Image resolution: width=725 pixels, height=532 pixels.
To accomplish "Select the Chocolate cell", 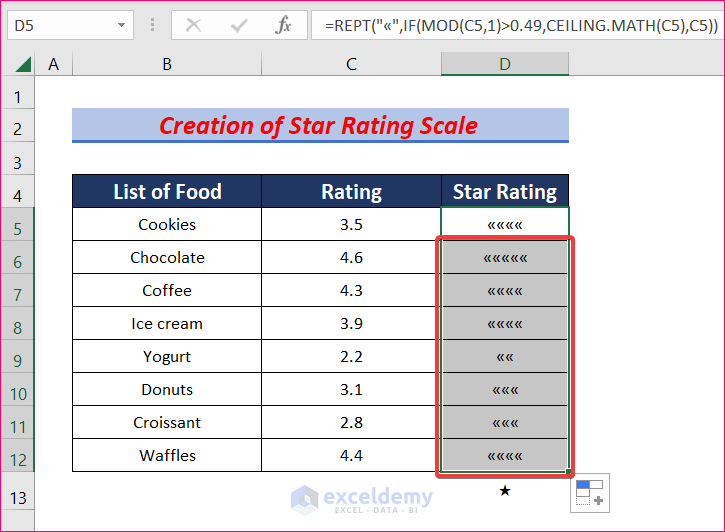I will (x=167, y=257).
